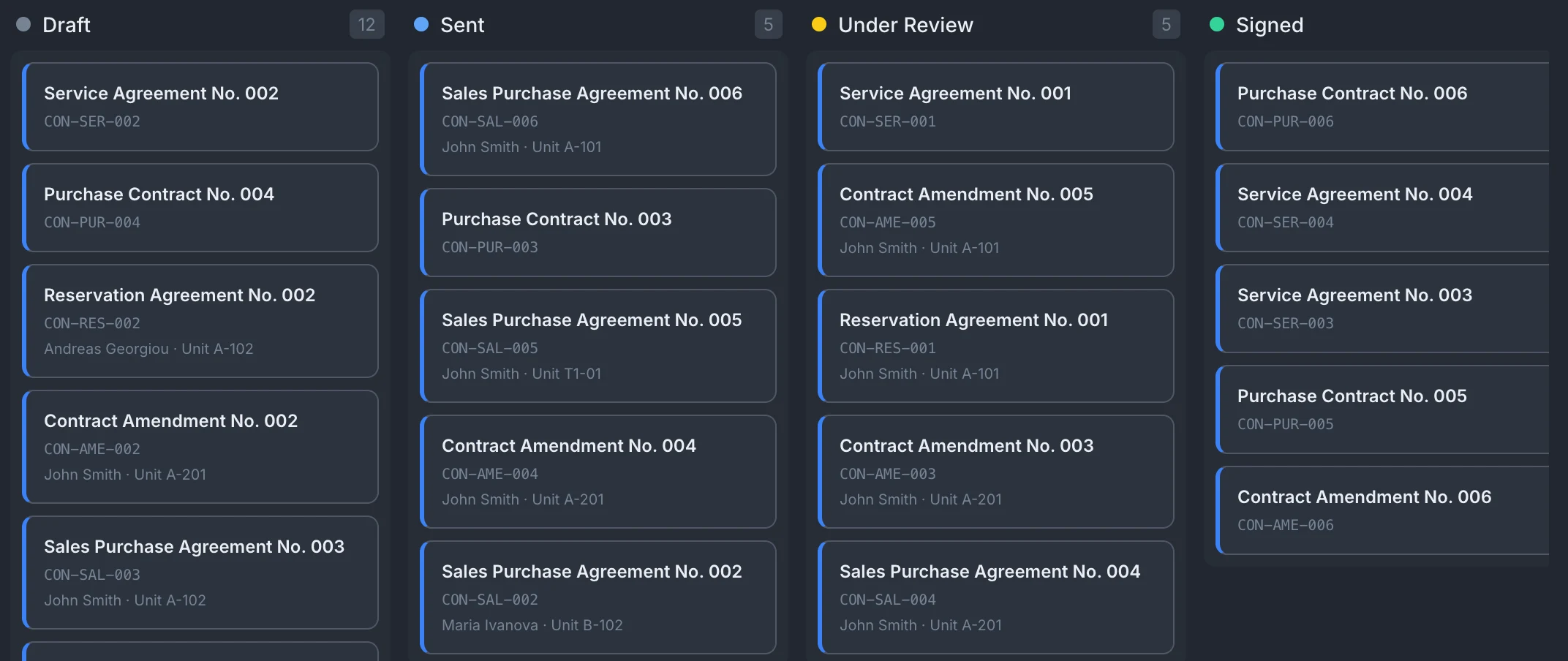Click the Draft count badge 12

pyautogui.click(x=366, y=25)
